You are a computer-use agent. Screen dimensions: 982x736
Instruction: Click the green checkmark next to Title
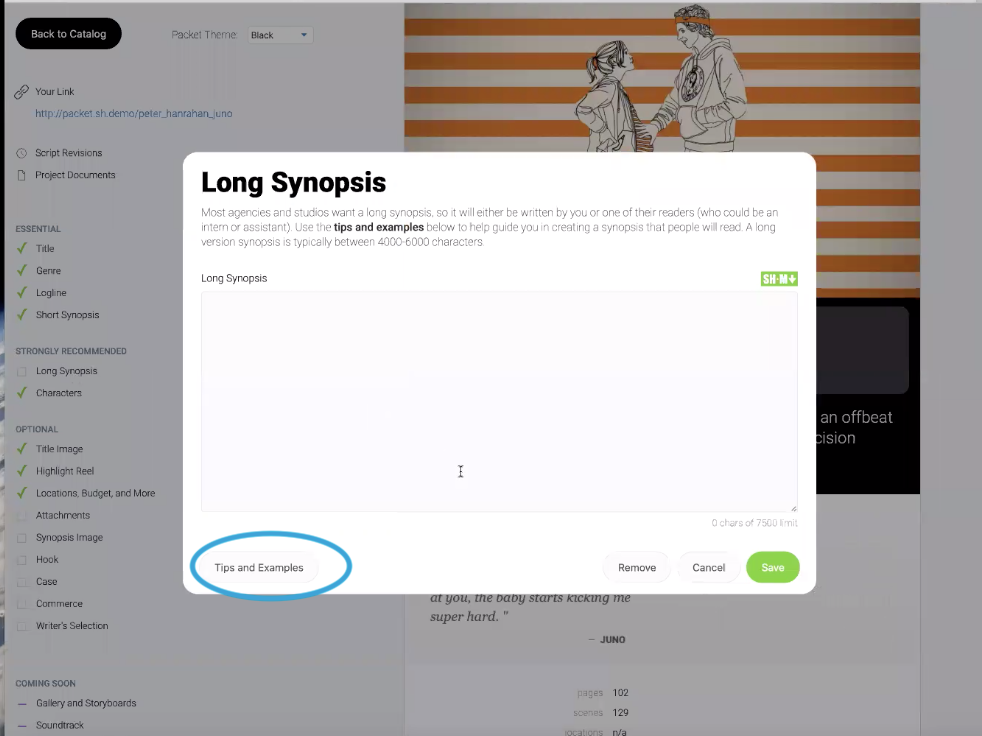(x=22, y=248)
